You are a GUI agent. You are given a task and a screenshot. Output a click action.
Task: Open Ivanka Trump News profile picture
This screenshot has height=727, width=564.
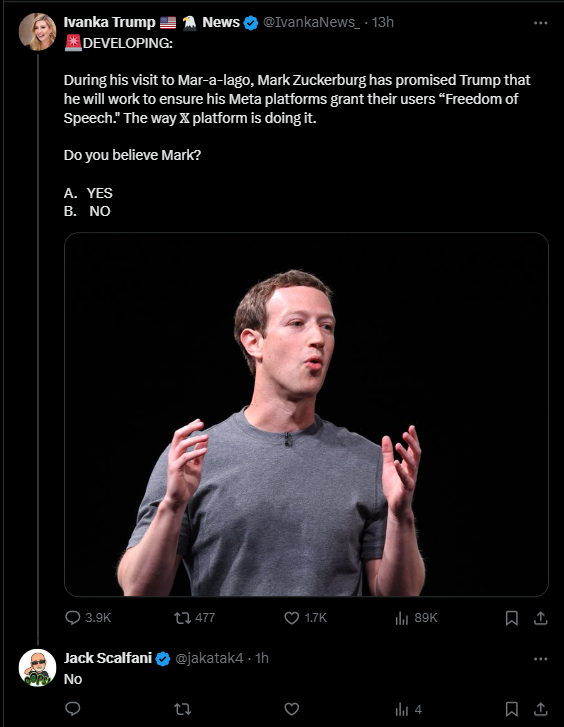click(x=38, y=32)
